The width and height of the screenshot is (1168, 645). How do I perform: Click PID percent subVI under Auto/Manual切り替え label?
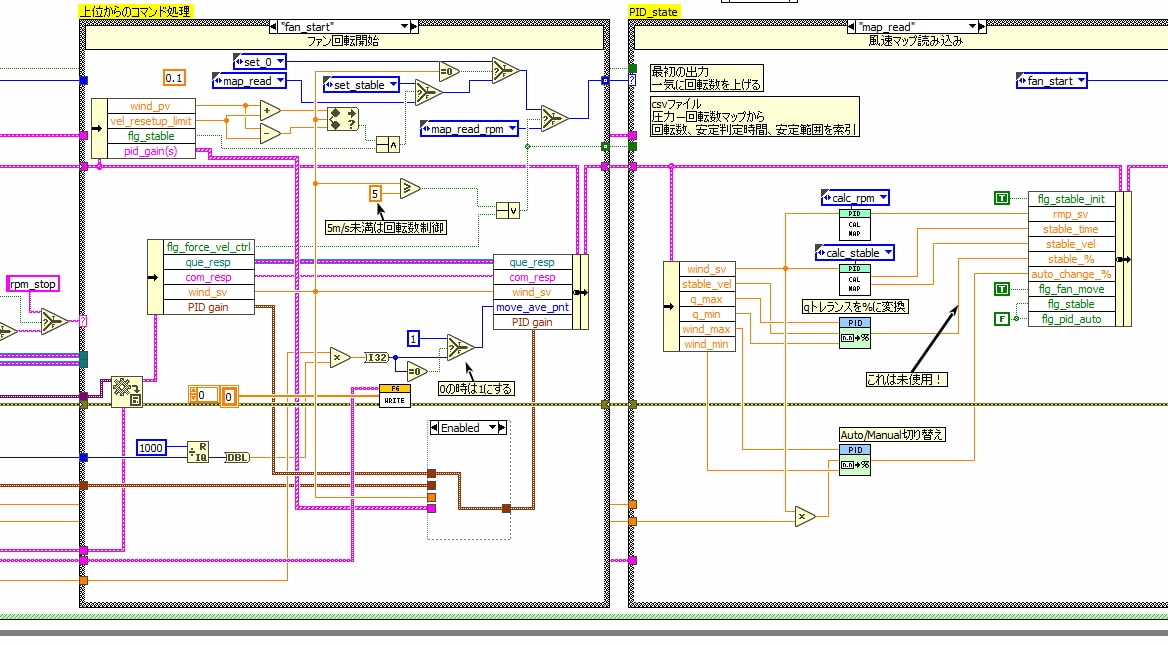click(x=854, y=460)
